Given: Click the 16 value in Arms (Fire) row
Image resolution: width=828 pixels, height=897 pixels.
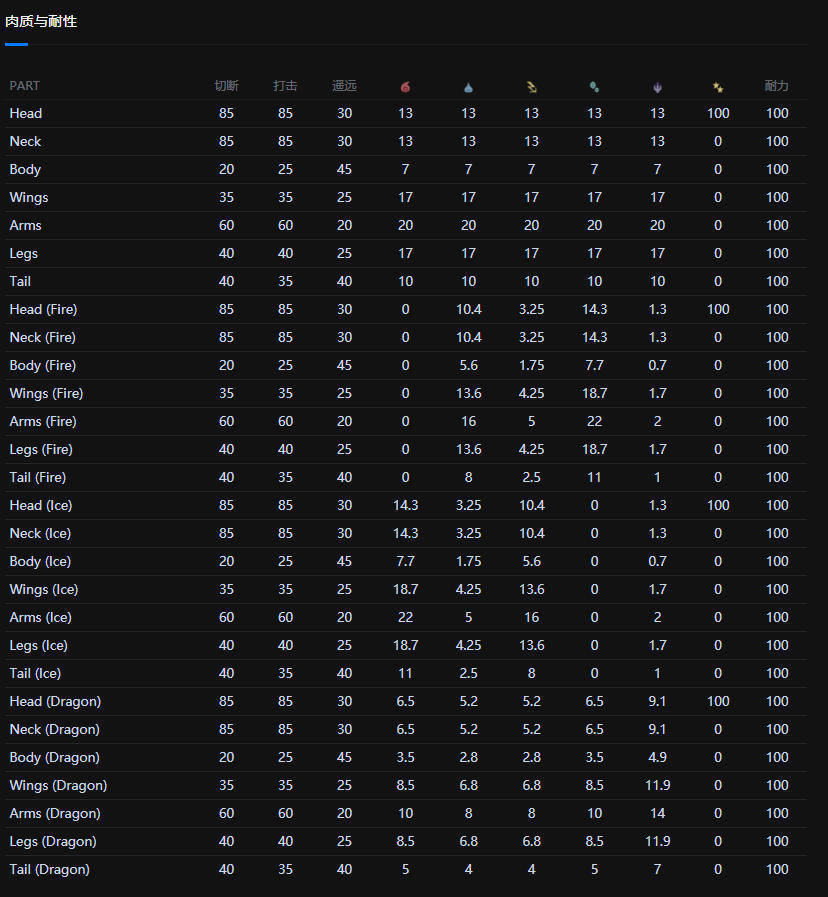Looking at the screenshot, I should point(468,422).
